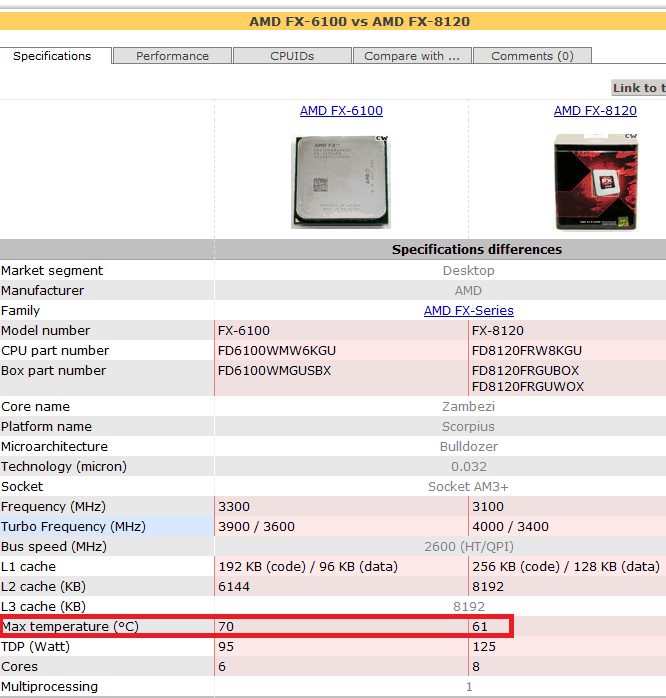Click L1 value 192 KB (code) / 96 KB (data)
Screen dimensions: 666x698
308,567
